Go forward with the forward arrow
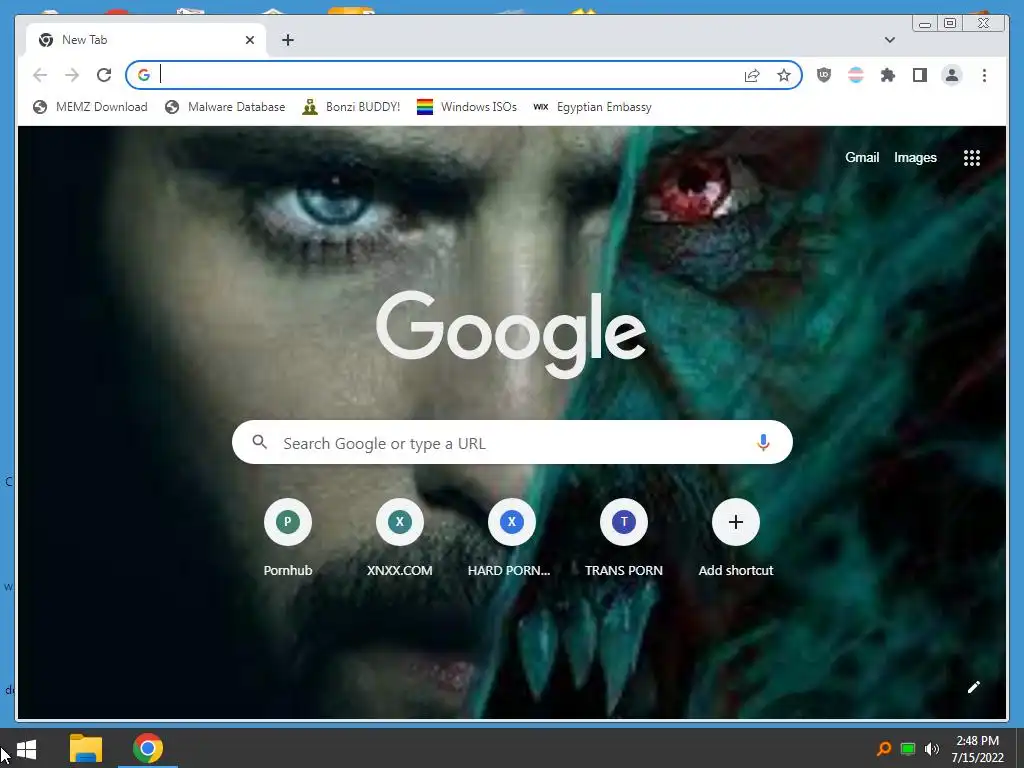 click(72, 75)
